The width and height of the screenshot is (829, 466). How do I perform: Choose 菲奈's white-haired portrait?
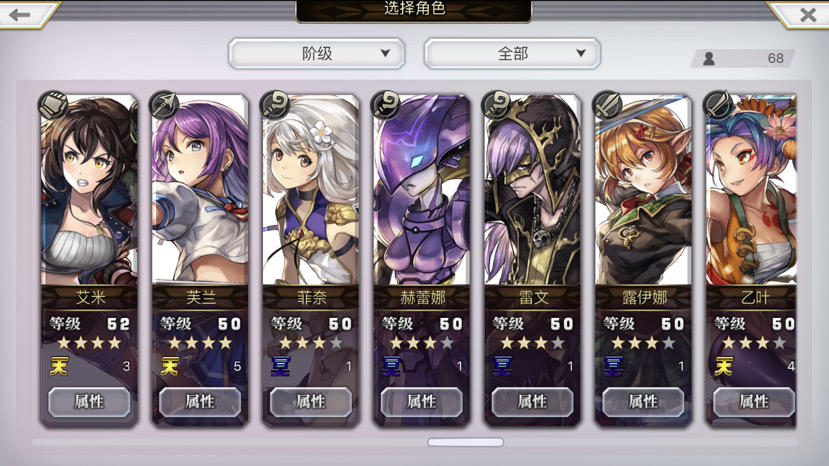click(311, 190)
